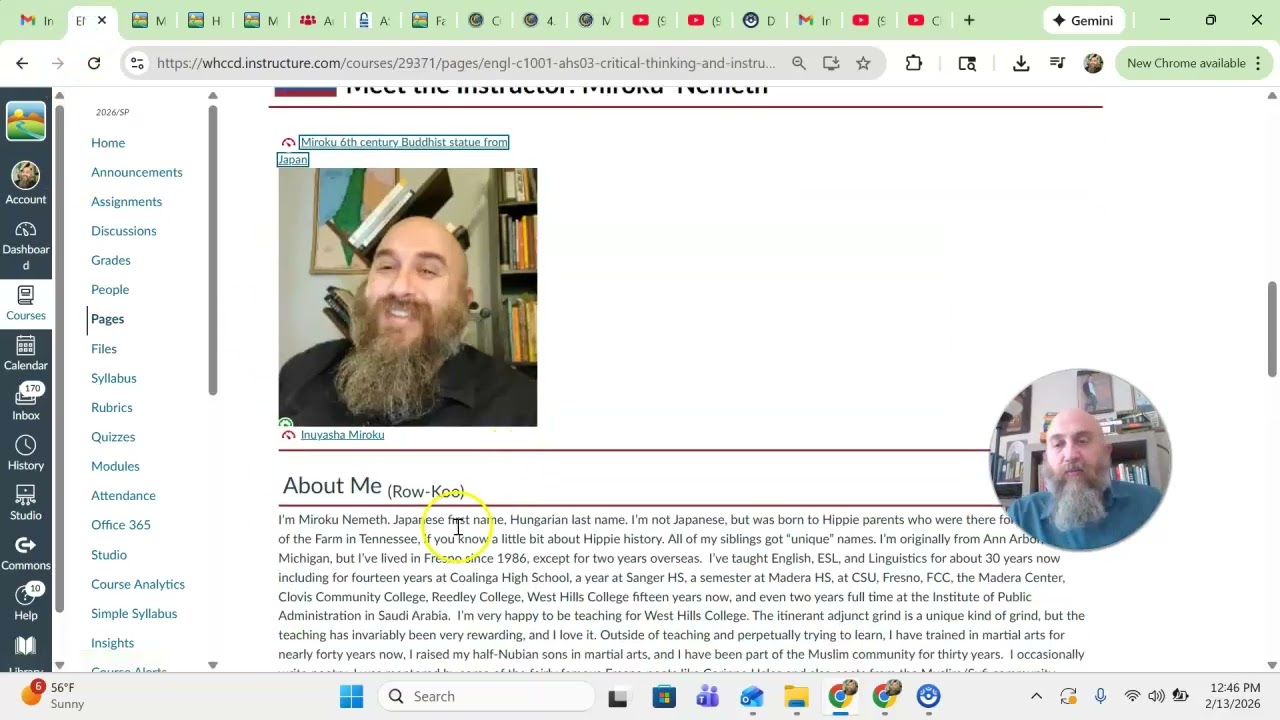This screenshot has height=720, width=1280.
Task: Open the View site information icon
Action: click(x=138, y=63)
